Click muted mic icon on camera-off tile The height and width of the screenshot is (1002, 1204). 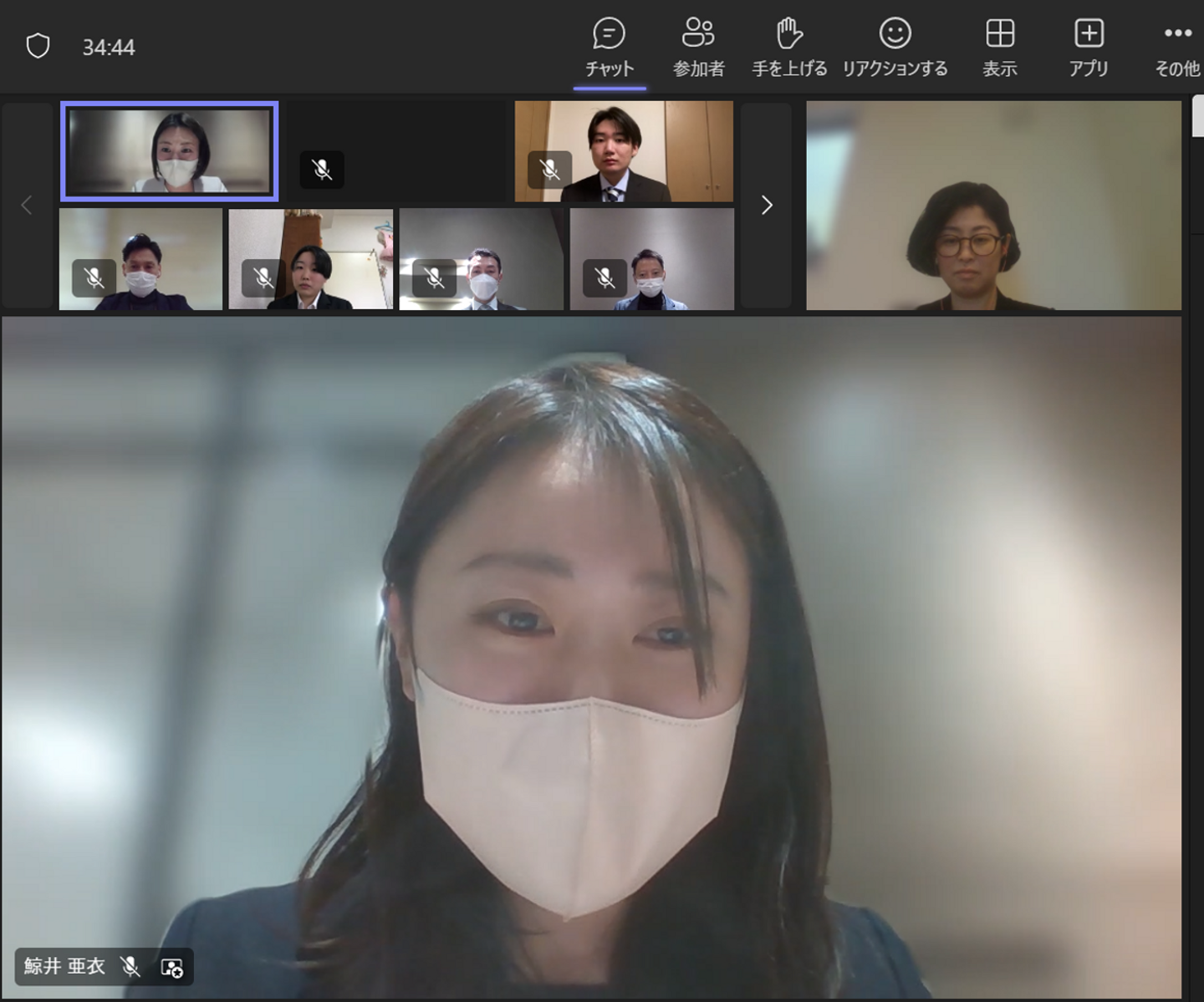(322, 170)
